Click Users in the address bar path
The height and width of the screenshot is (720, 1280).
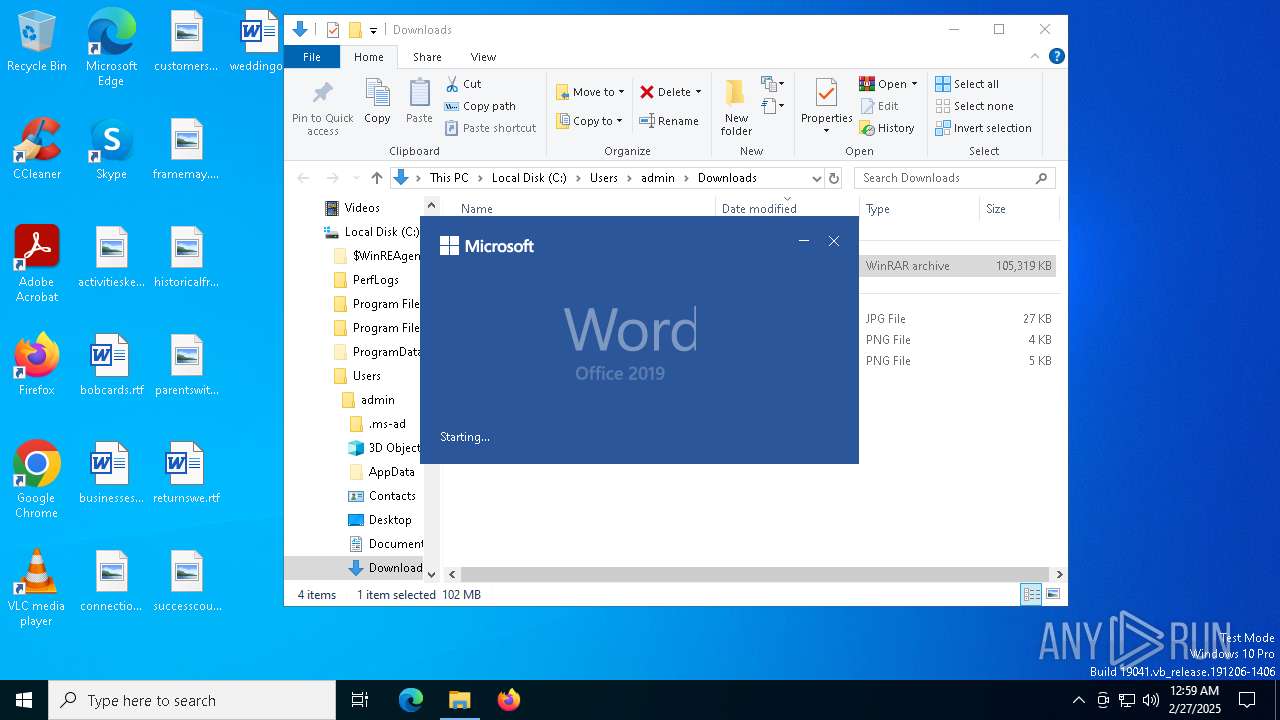coord(603,178)
